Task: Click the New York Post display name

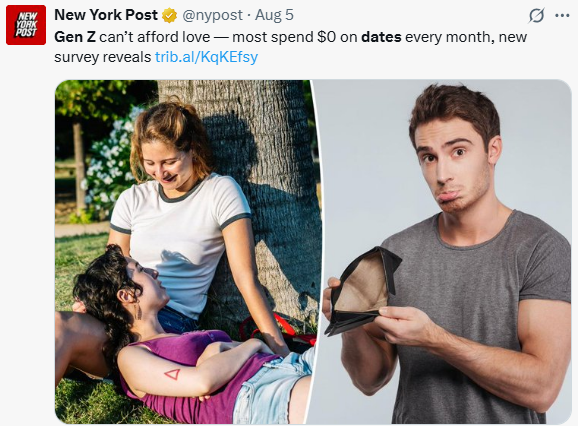Action: (106, 15)
